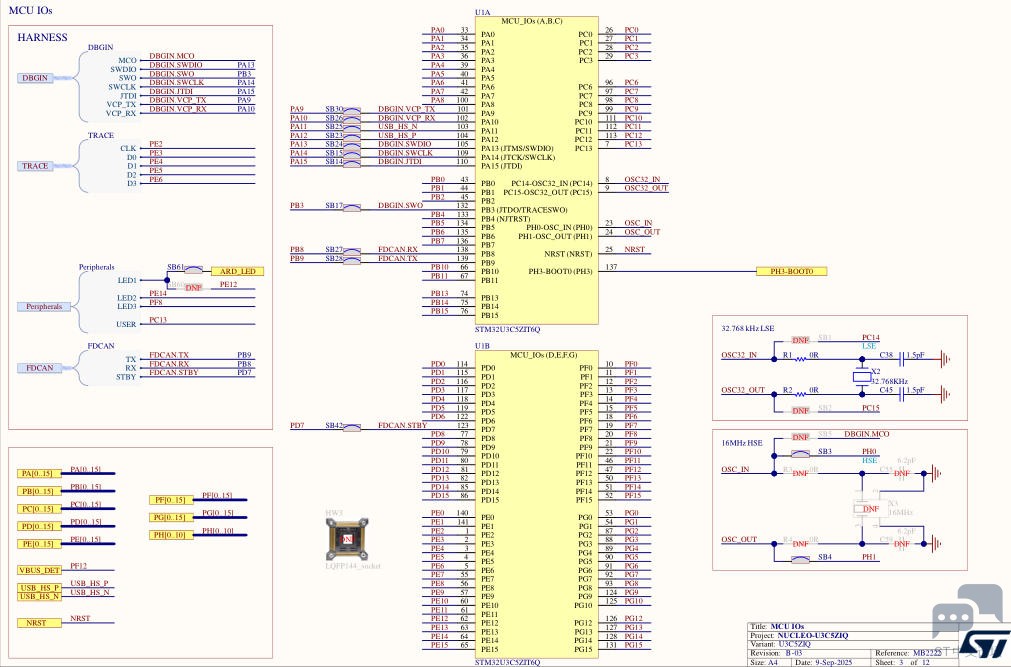The image size is (1011, 667).
Task: Select the SB15 solder bridge symbol
Action: coord(352,154)
